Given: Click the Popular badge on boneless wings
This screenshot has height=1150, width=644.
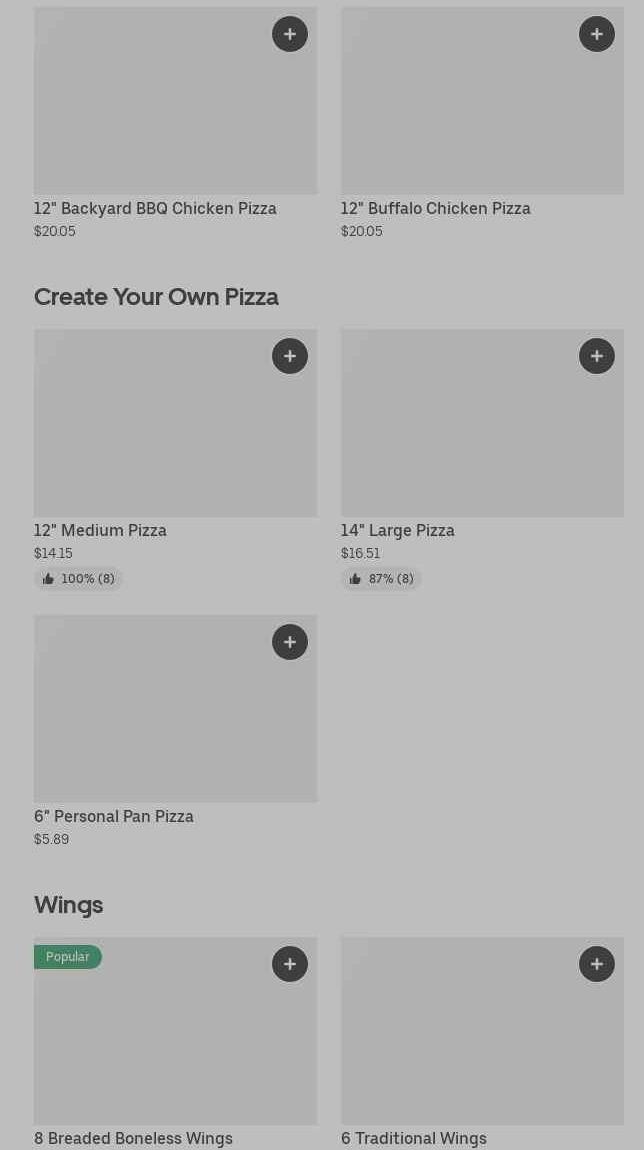Looking at the screenshot, I should (68, 957).
